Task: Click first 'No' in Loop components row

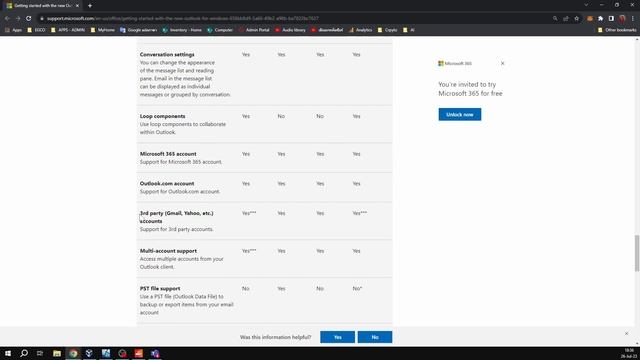Action: pyautogui.click(x=281, y=116)
